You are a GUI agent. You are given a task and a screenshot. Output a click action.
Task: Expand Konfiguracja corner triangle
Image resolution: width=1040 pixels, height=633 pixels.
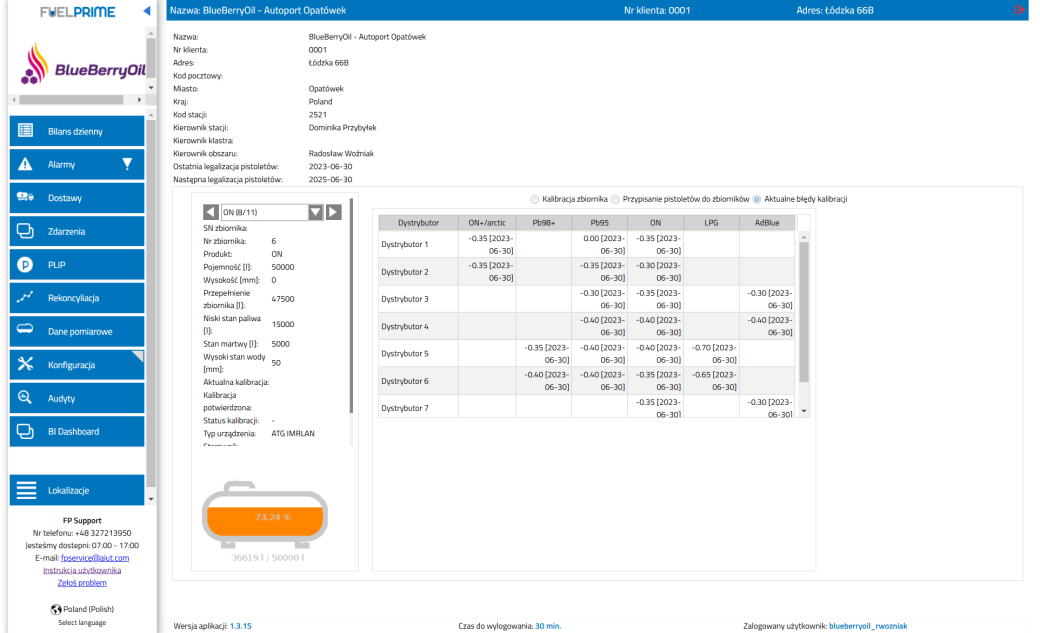click(x=138, y=356)
